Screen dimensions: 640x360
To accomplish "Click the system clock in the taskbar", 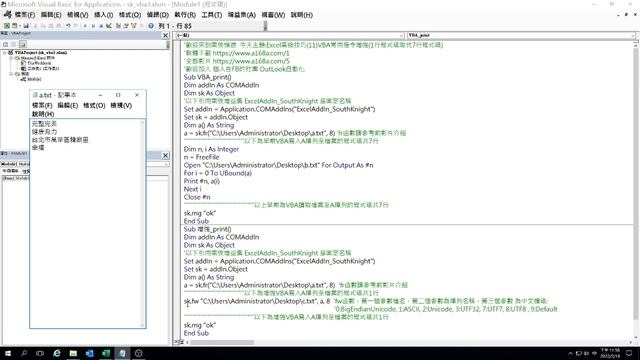I will (x=610, y=353).
